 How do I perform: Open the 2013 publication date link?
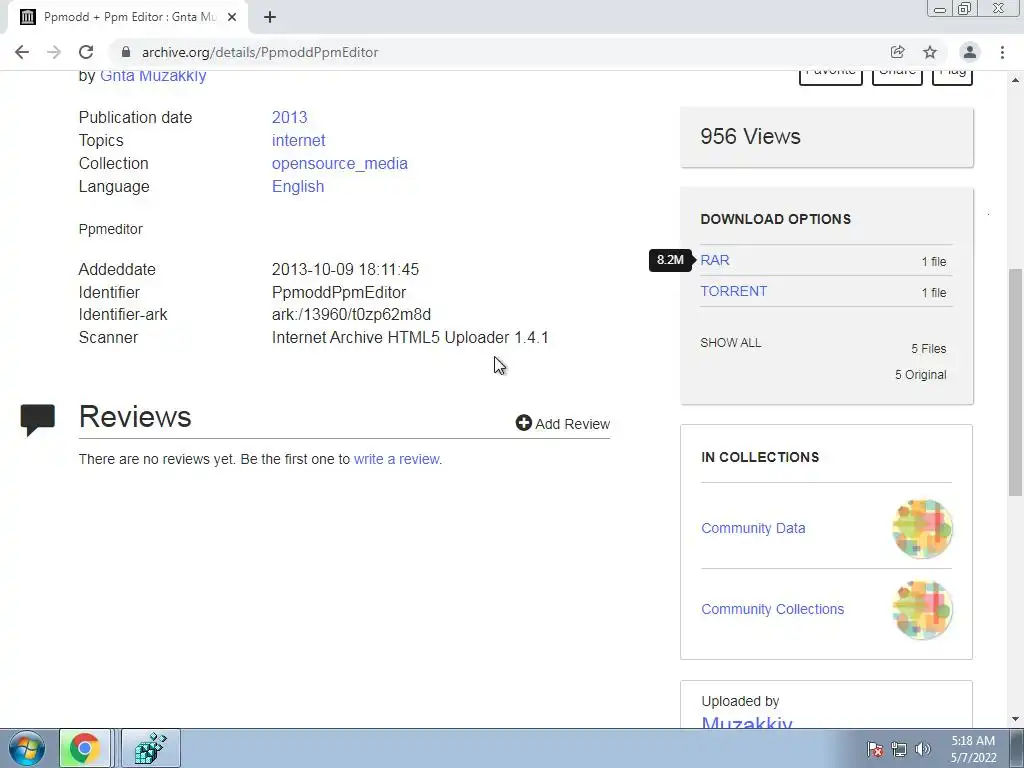point(289,118)
